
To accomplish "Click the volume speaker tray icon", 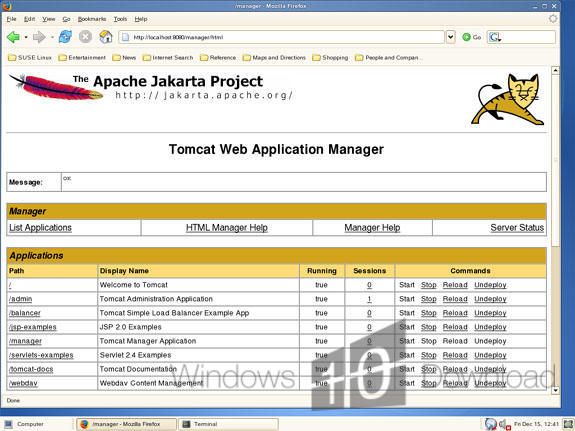I will tap(504, 424).
